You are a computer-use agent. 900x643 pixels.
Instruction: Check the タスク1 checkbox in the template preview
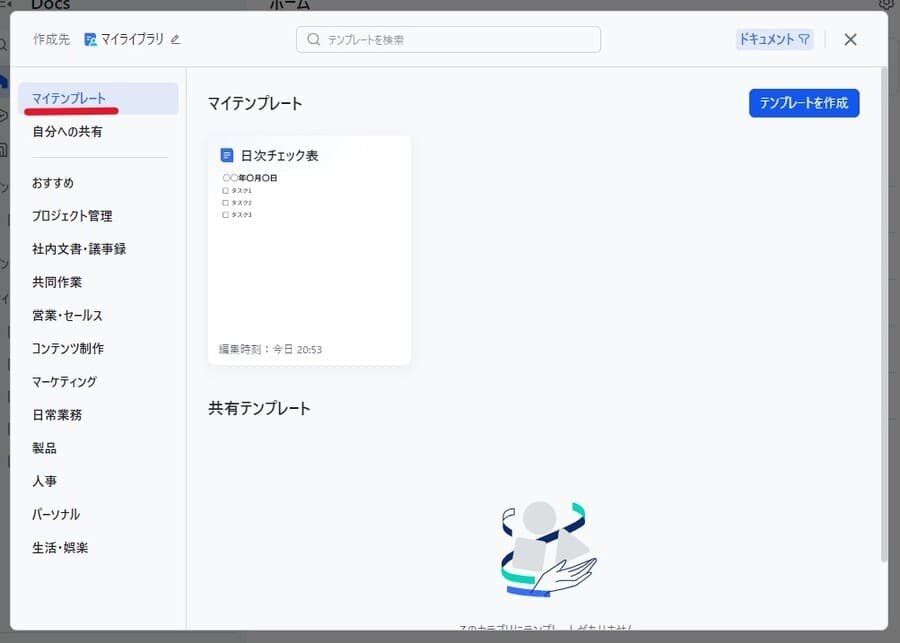pyautogui.click(x=226, y=190)
